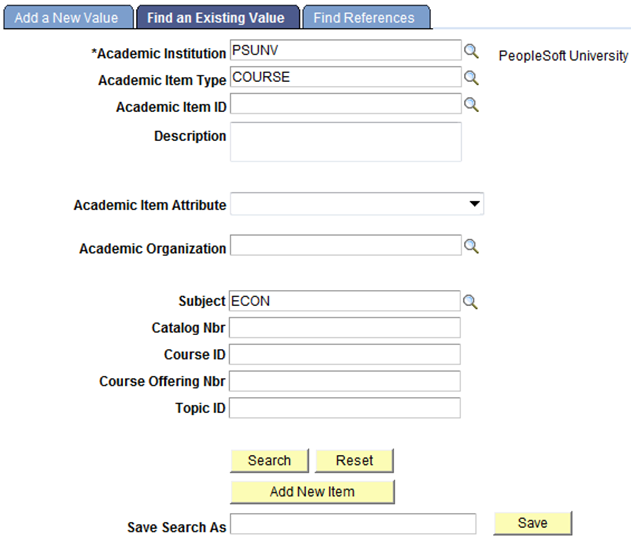The height and width of the screenshot is (543, 631).
Task: Expand the Academic Item Attribute dropdown
Action: 474,205
